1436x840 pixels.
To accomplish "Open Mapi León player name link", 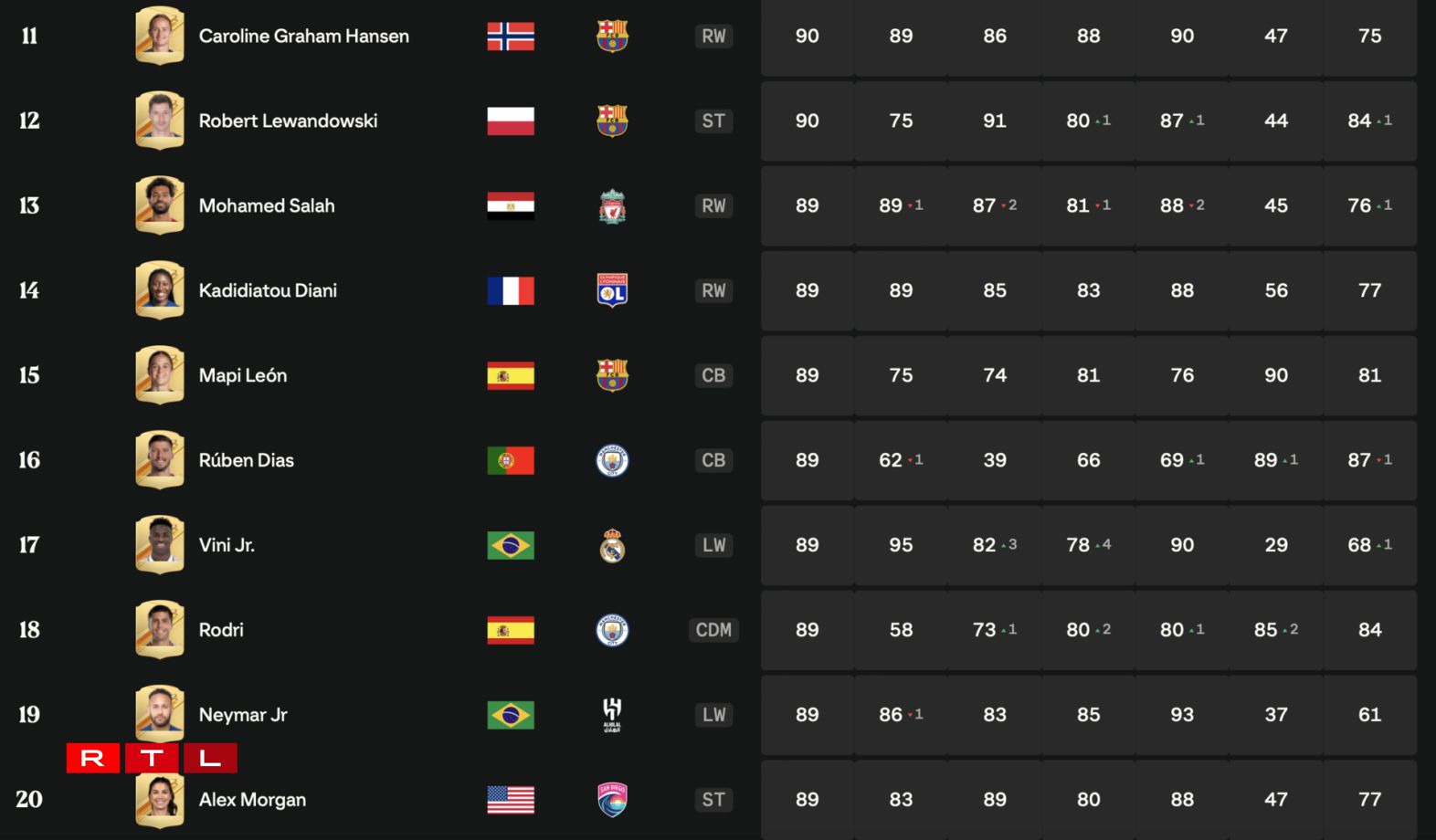I will (243, 375).
